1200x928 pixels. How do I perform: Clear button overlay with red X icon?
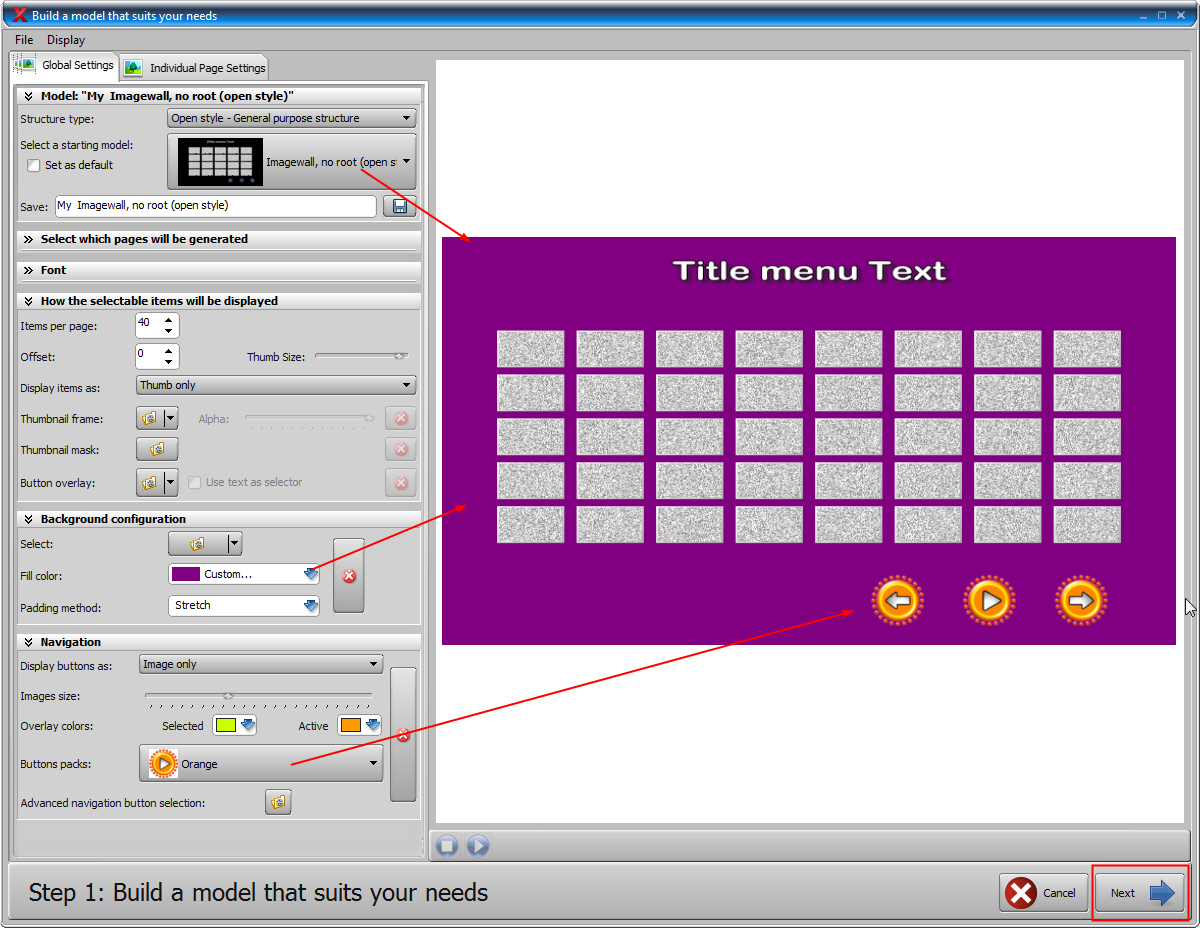(401, 483)
